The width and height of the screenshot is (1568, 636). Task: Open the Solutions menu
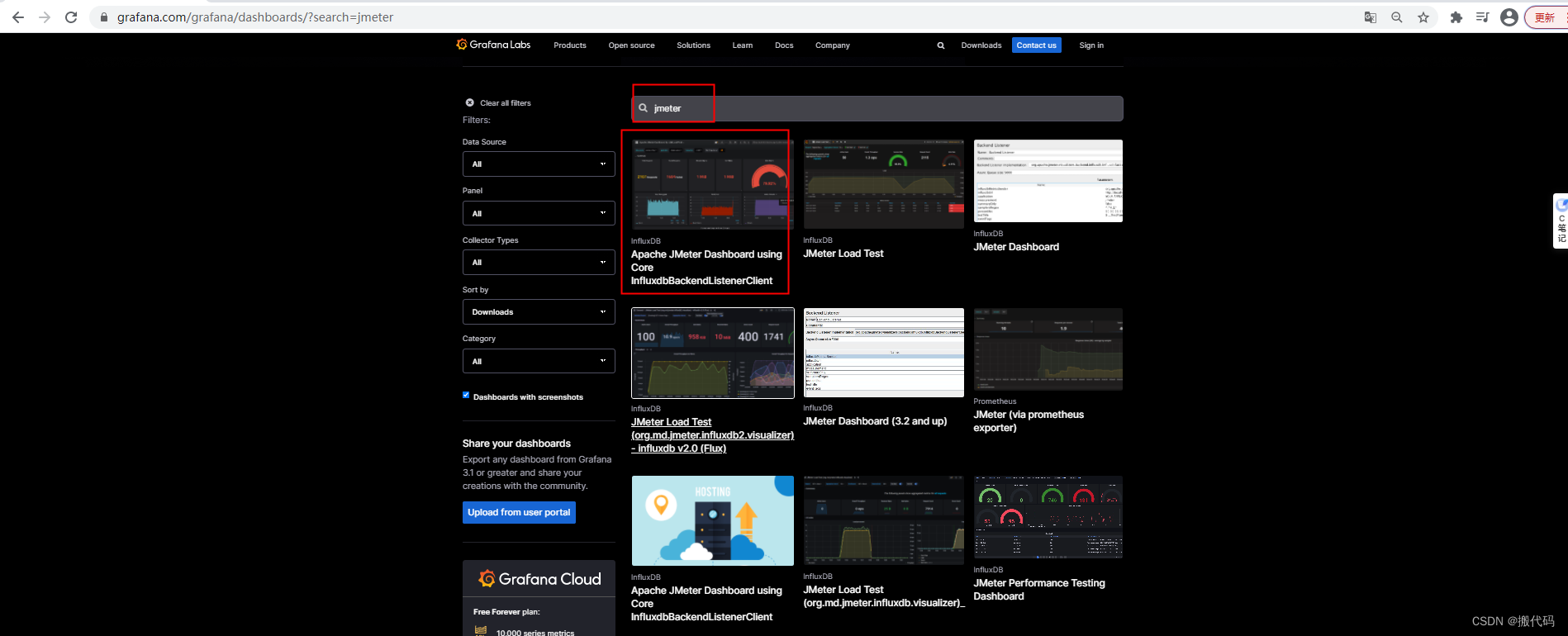point(693,45)
